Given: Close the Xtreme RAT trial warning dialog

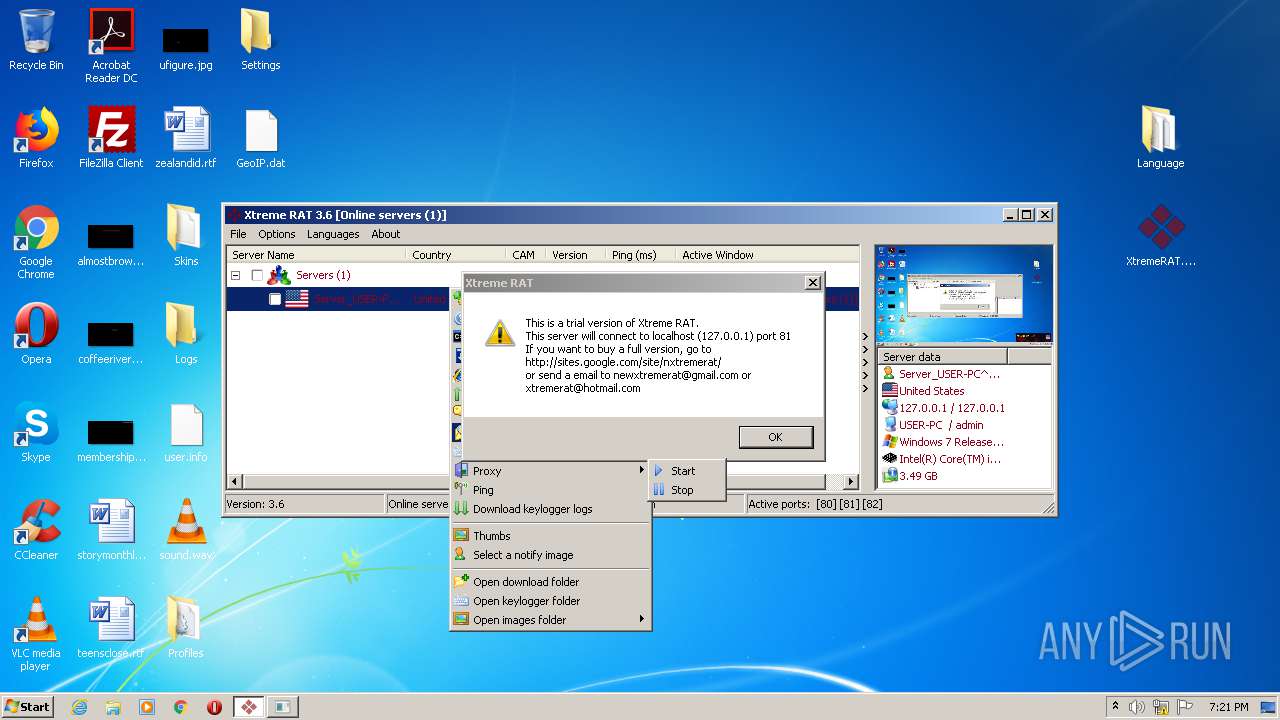Looking at the screenshot, I should coord(812,283).
